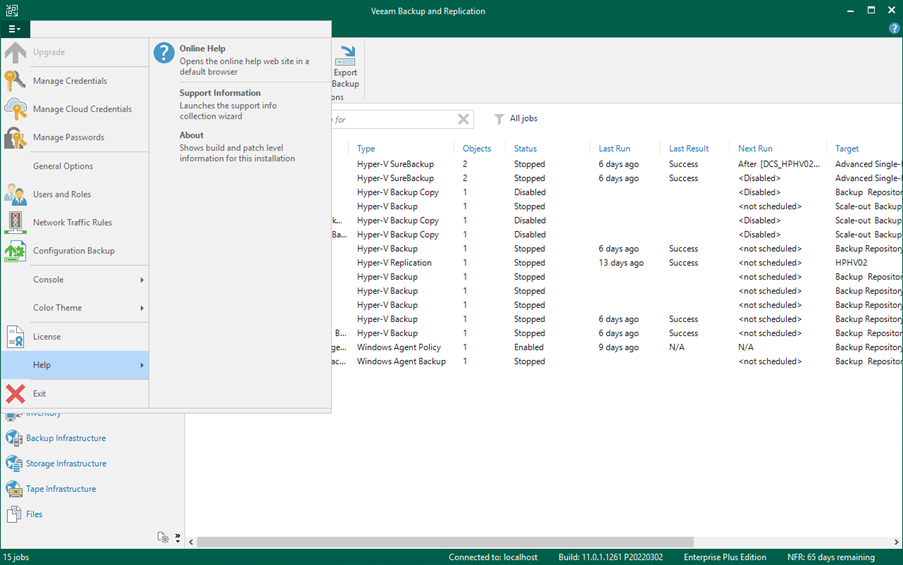Select the Windows Agent Backup row
The image size is (903, 565).
tap(617, 361)
